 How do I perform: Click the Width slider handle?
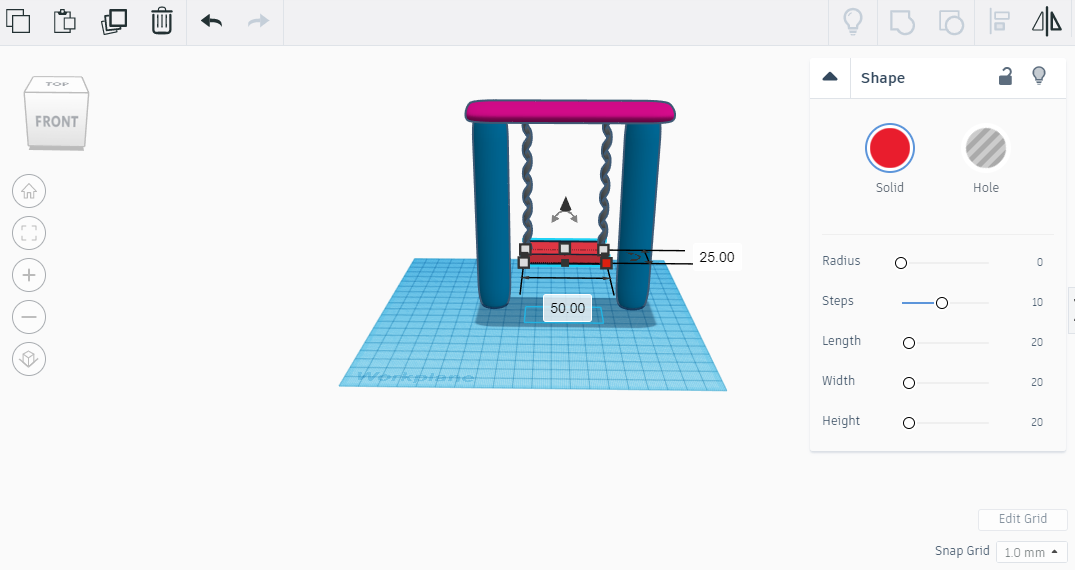coord(909,383)
